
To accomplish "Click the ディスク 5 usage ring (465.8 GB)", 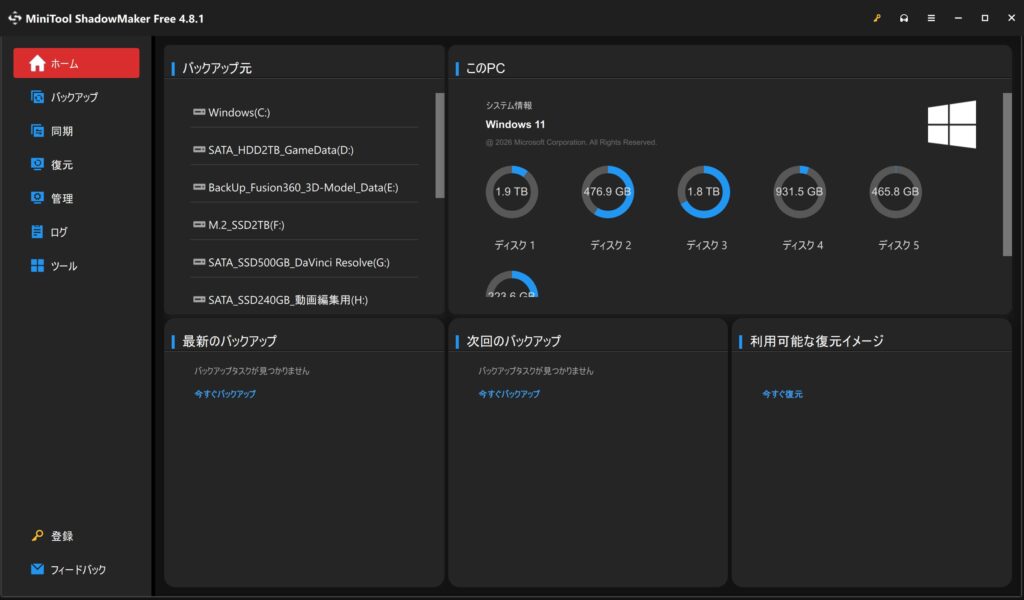I will point(895,192).
